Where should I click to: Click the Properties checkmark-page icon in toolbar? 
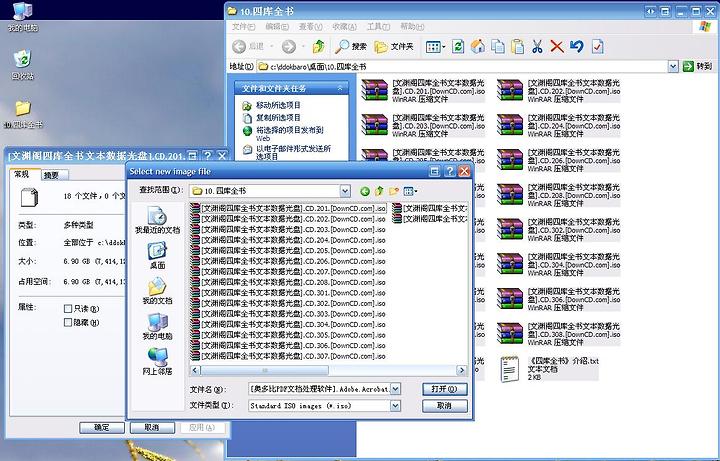coord(597,46)
